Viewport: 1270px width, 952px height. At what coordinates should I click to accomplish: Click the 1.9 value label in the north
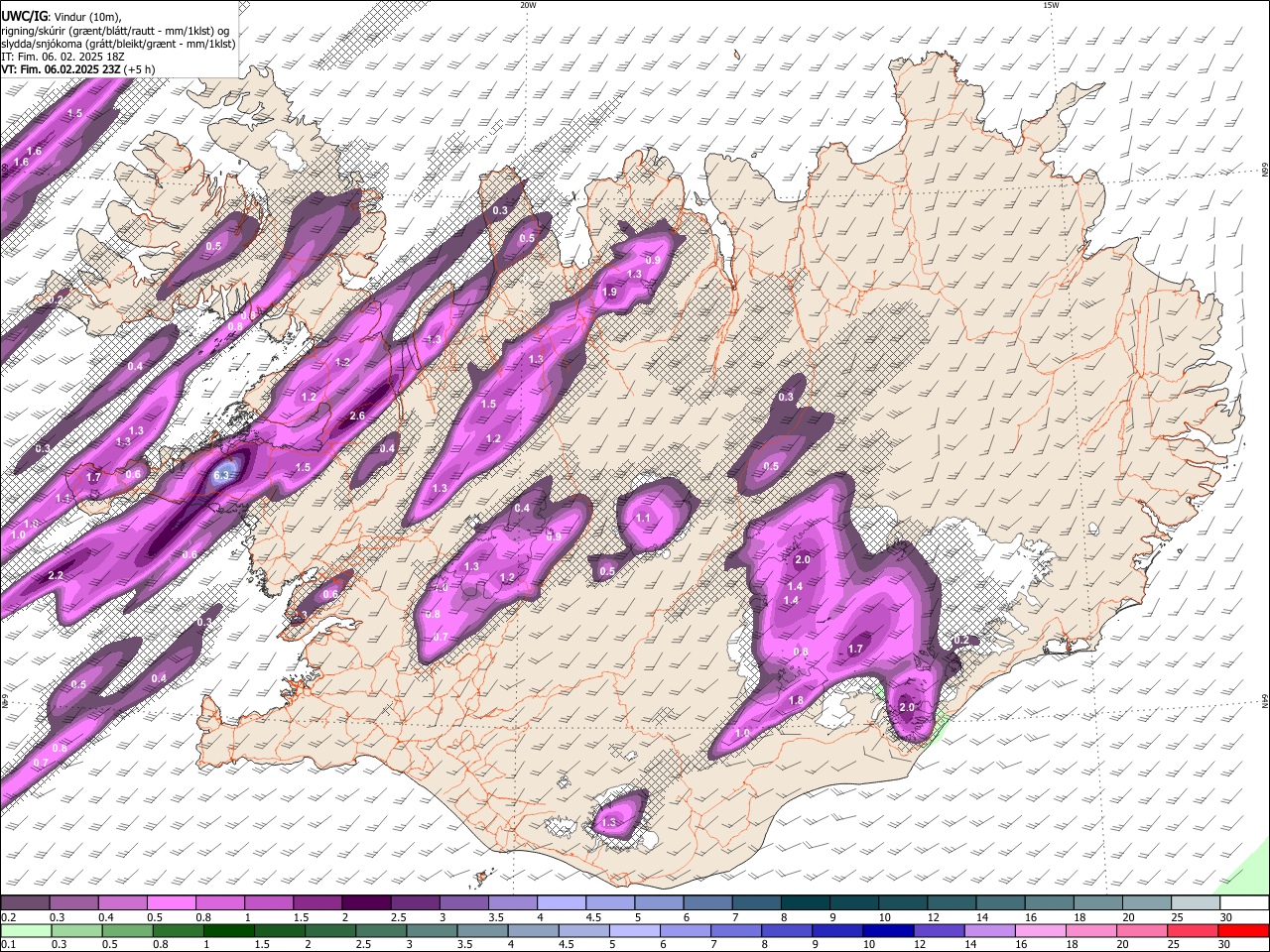pos(609,293)
